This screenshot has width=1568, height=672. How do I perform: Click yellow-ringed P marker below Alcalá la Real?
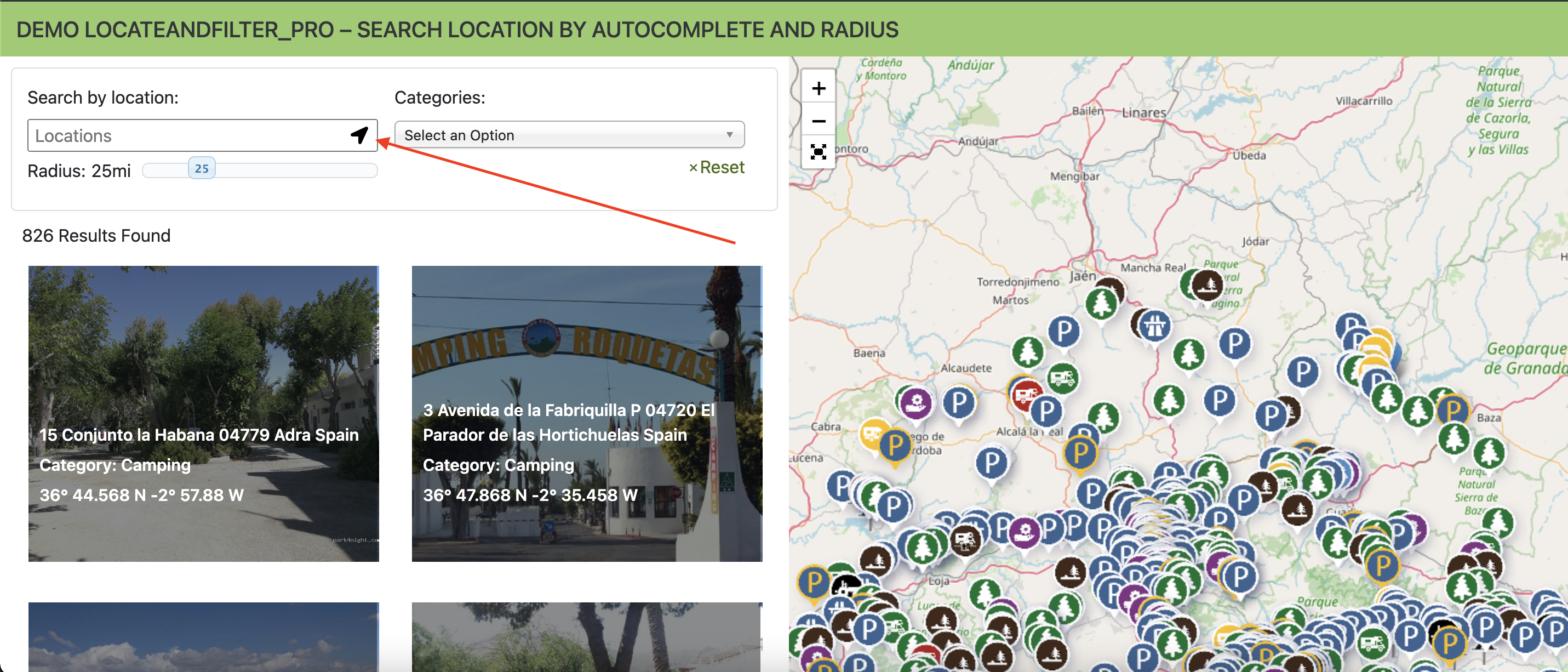pyautogui.click(x=1080, y=452)
